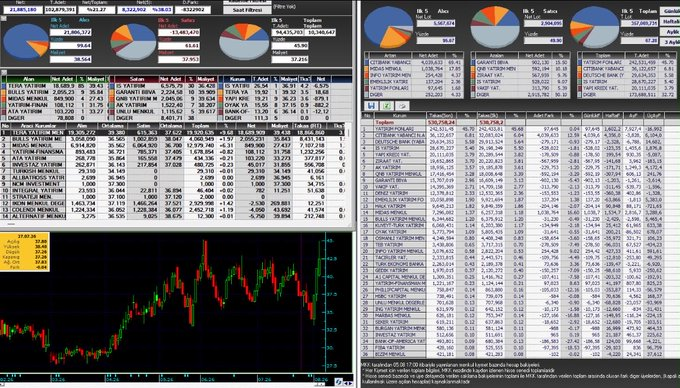This screenshot has height=388, width=680.
Task: Click the Artan table header
Action: 390,55
